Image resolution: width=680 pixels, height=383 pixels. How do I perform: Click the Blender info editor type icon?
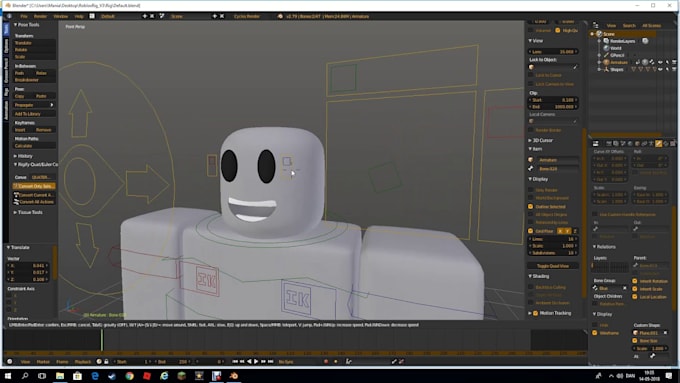9,16
